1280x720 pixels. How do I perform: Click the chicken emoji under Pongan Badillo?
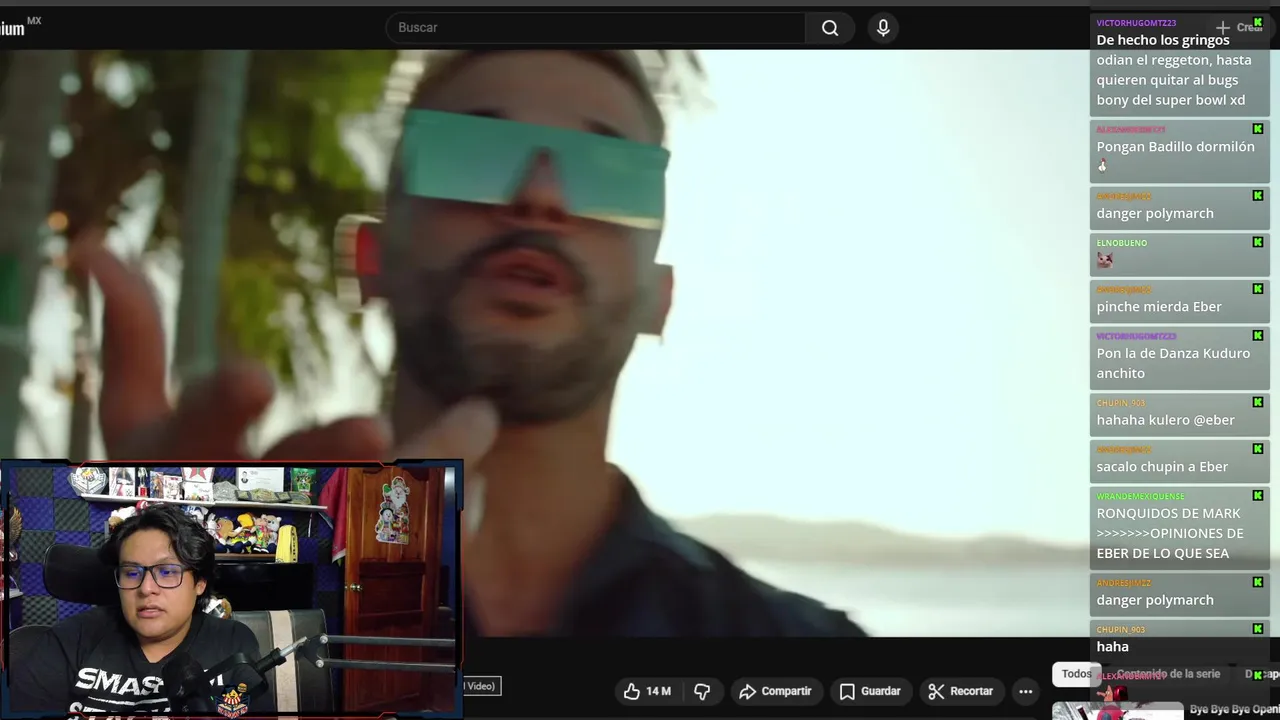point(1102,166)
